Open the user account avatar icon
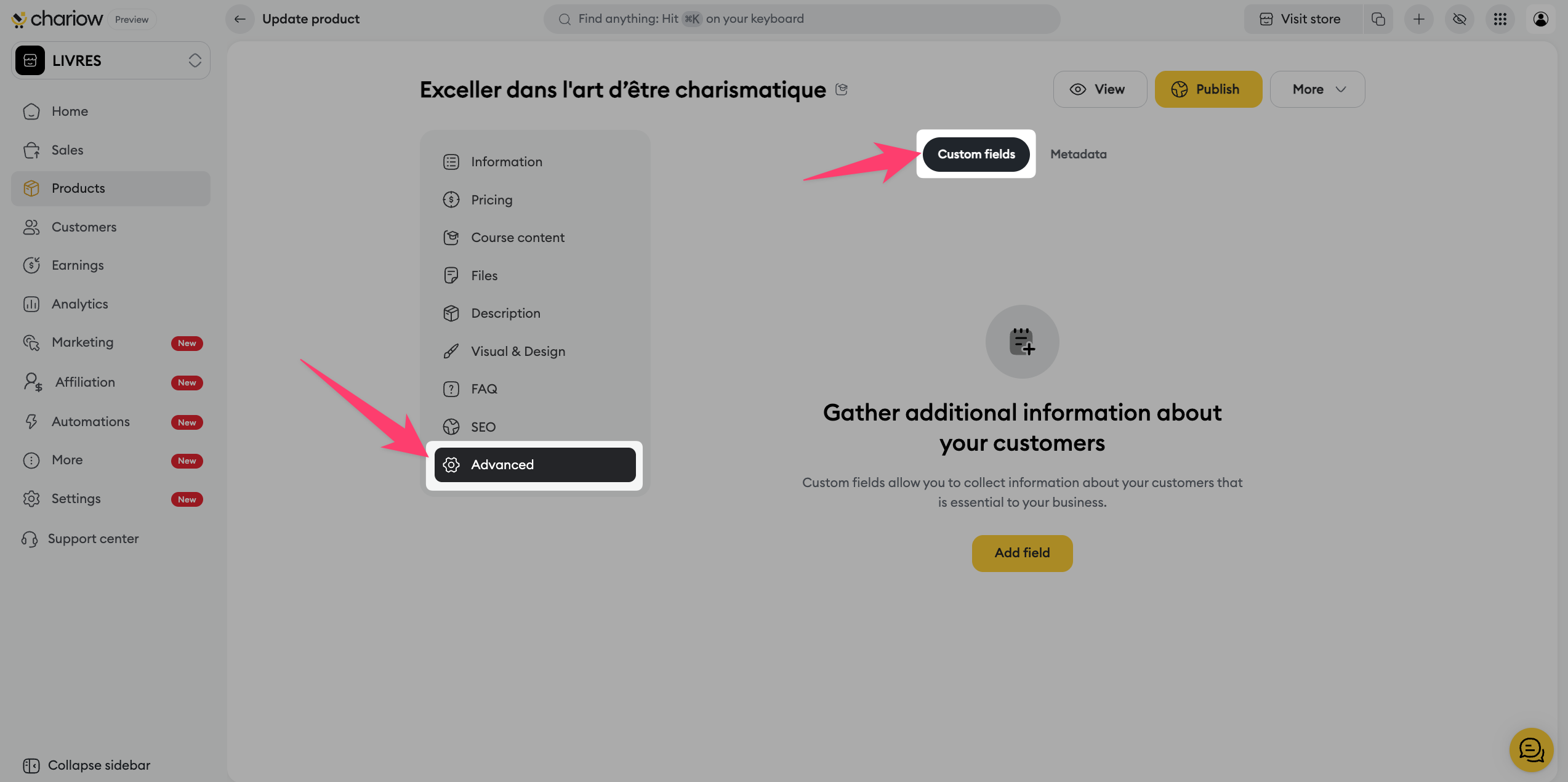The width and height of the screenshot is (1568, 782). (x=1540, y=19)
